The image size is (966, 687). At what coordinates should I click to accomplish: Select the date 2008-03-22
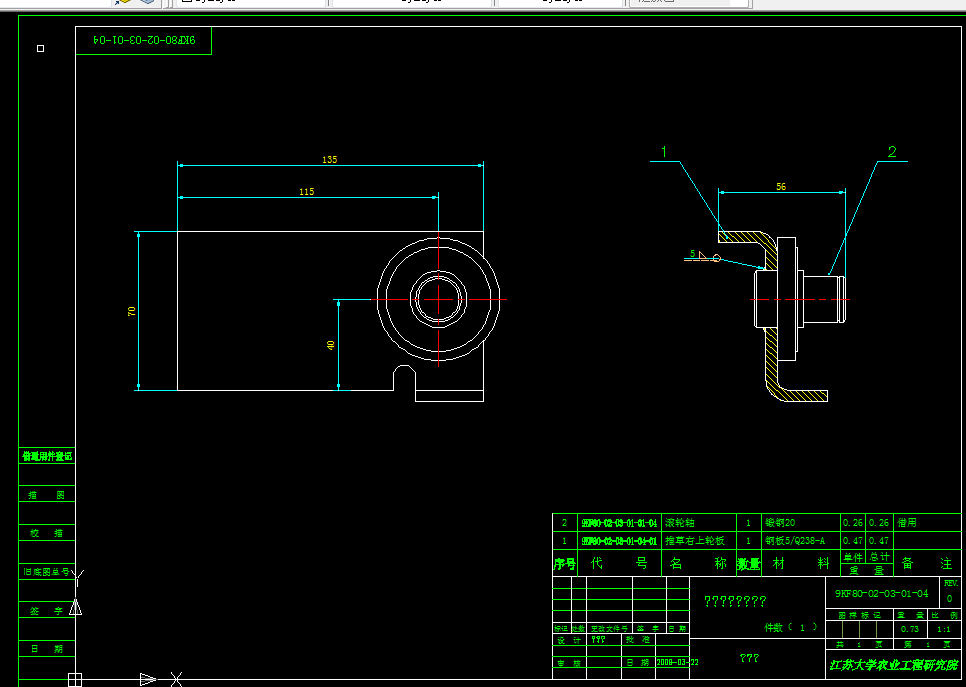point(677,662)
